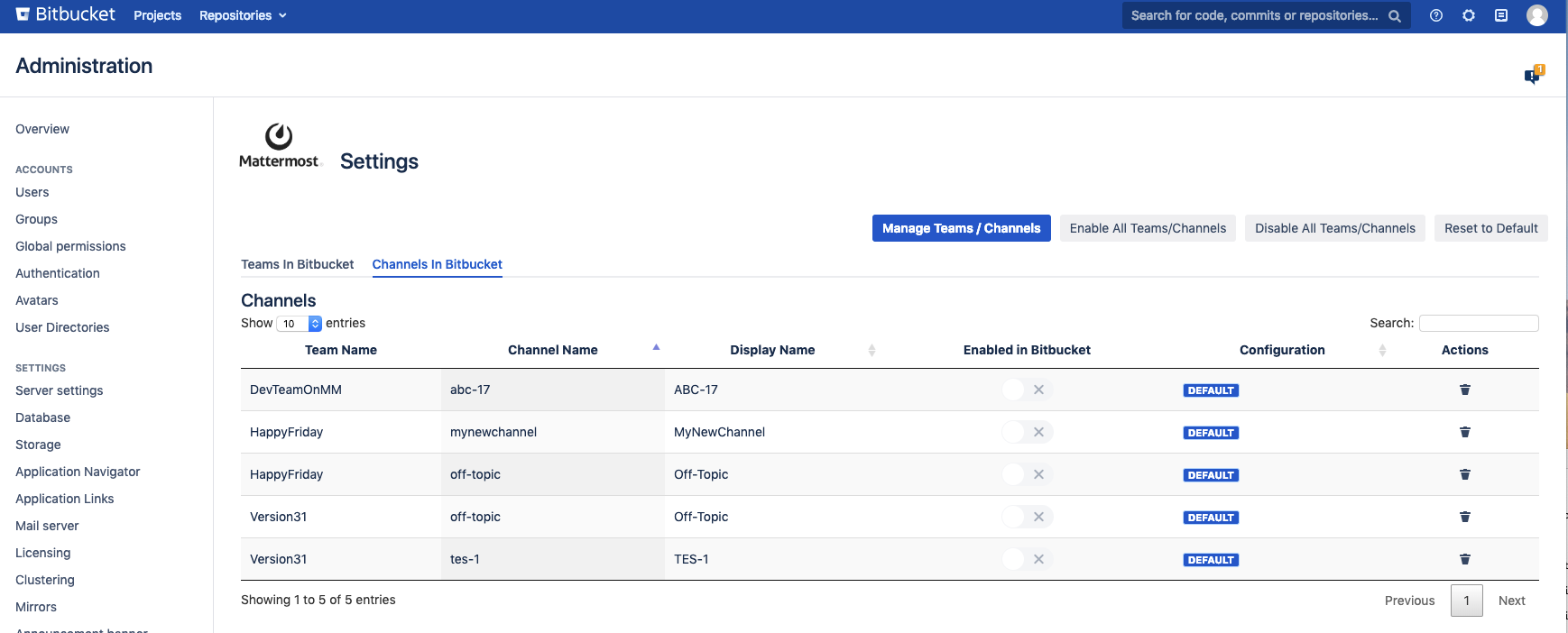Click the Reset to Default button

coord(1490,228)
